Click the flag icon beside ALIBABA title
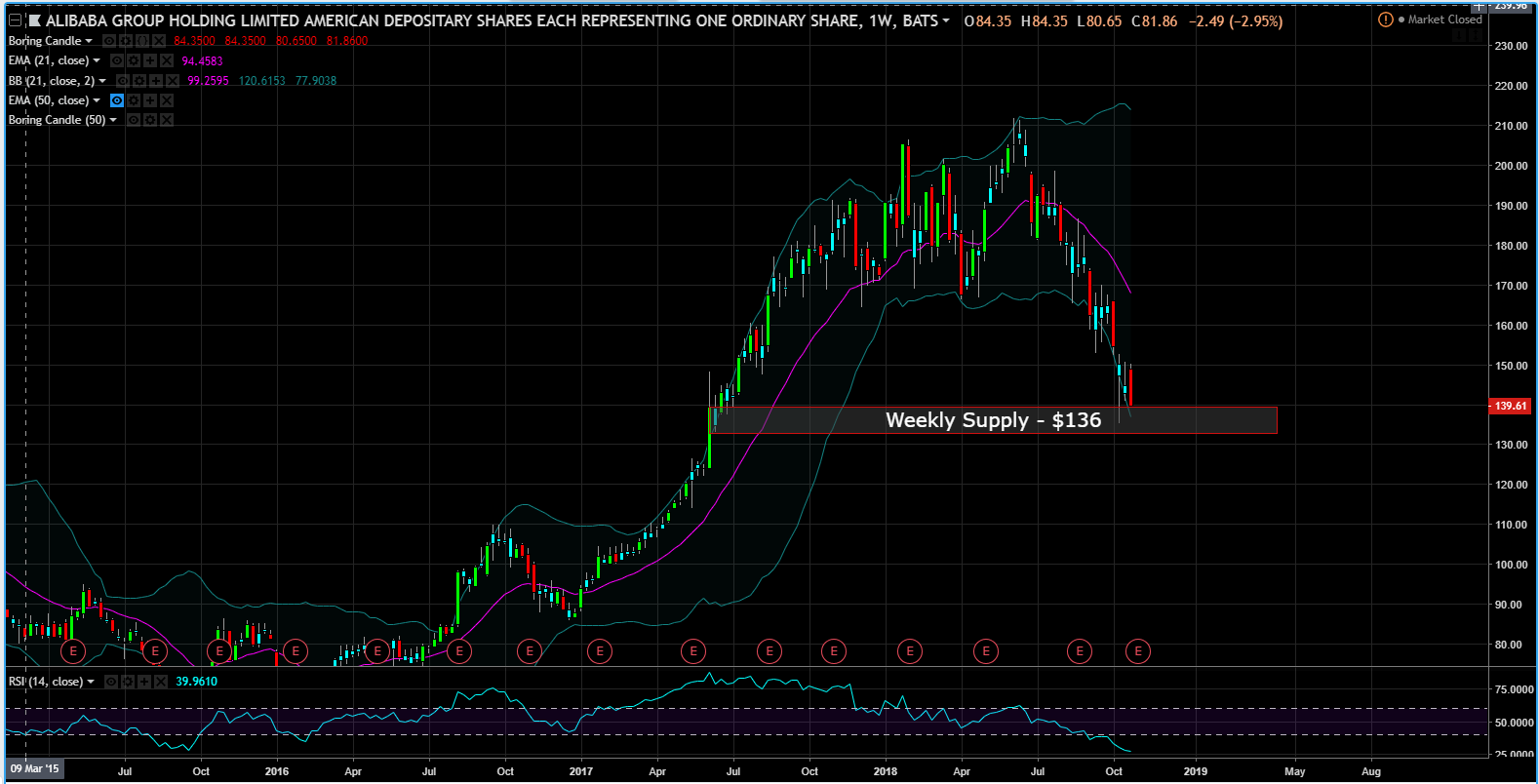Screen dimensions: 1539x784 (34, 20)
